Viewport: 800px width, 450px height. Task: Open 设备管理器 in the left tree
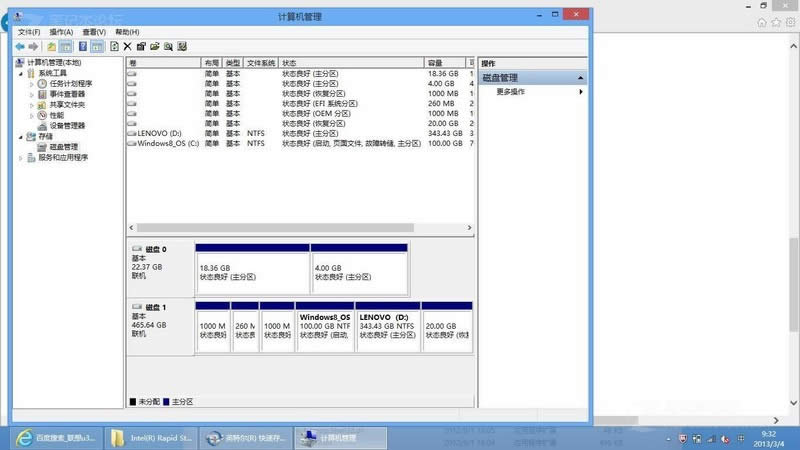(x=67, y=126)
